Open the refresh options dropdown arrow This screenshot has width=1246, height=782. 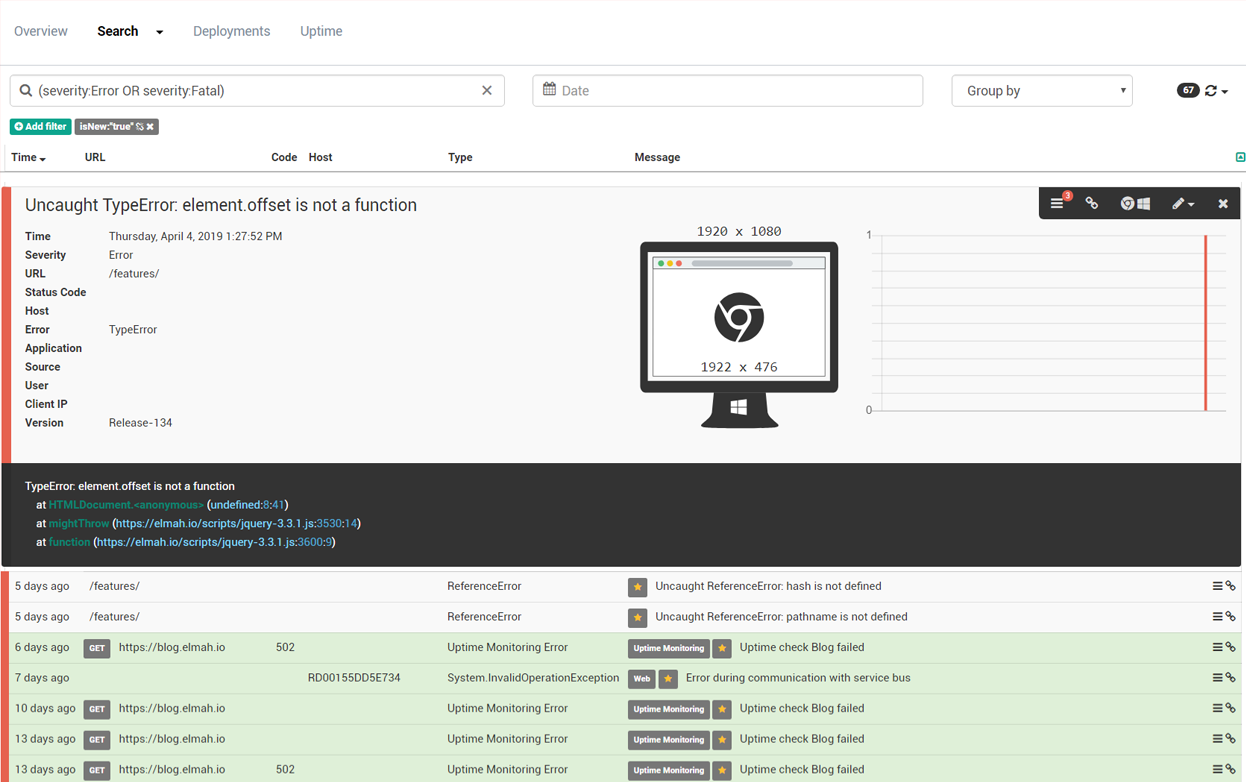[x=1225, y=91]
